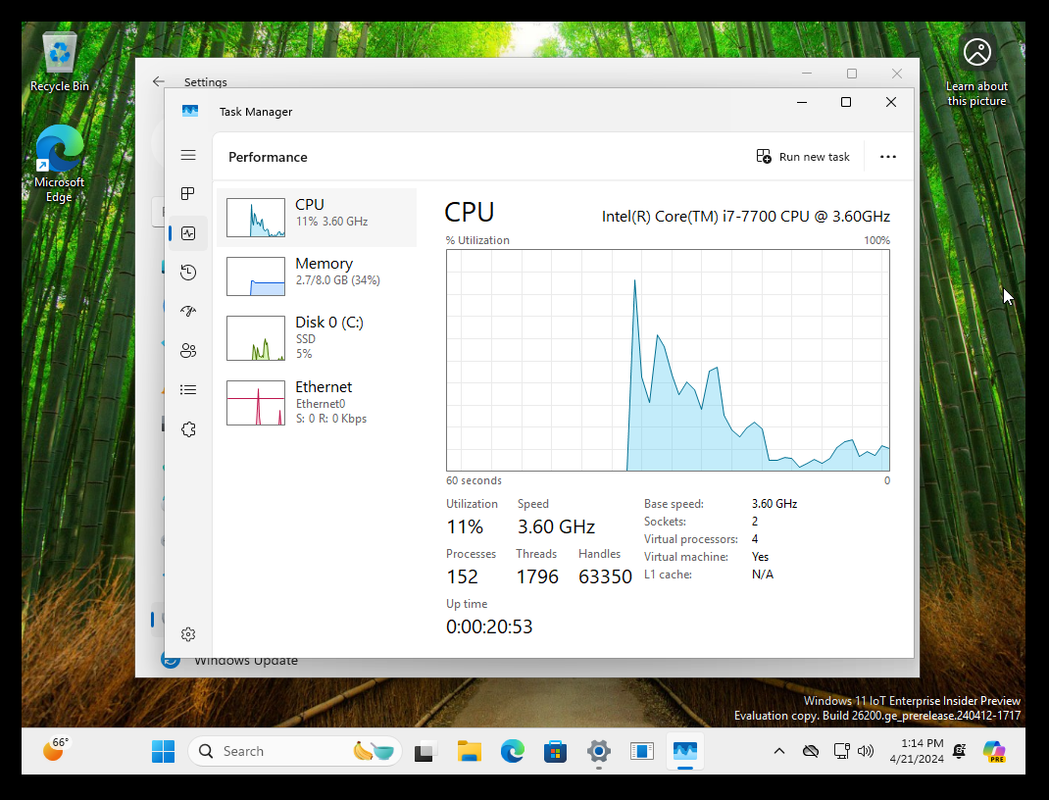Image resolution: width=1049 pixels, height=800 pixels.
Task: Switch to the Processes page icon
Action: 188,194
